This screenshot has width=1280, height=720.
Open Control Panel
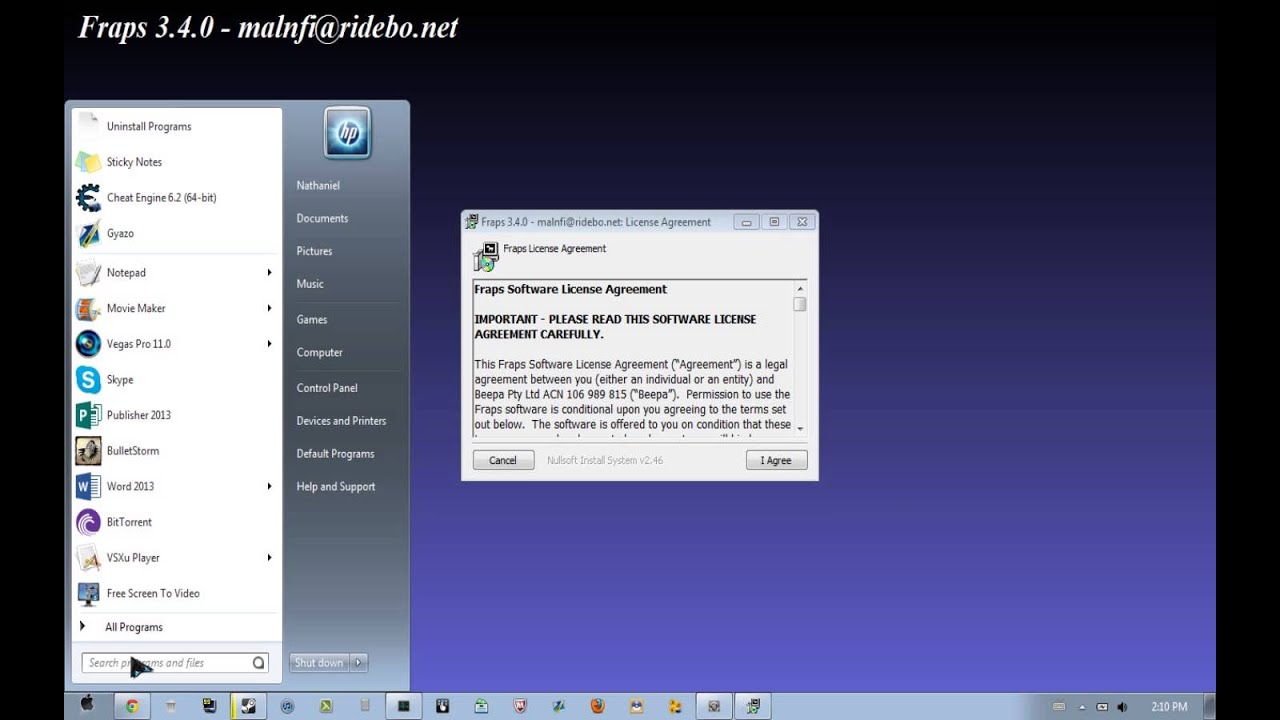coord(327,388)
